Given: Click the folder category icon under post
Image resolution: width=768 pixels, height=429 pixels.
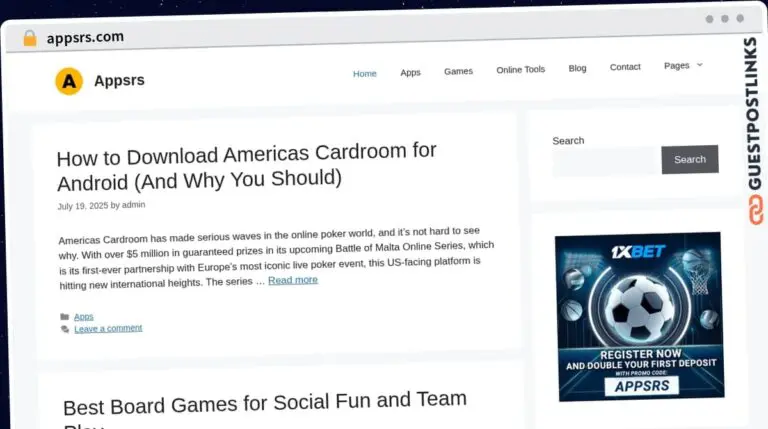Looking at the screenshot, I should 65,316.
